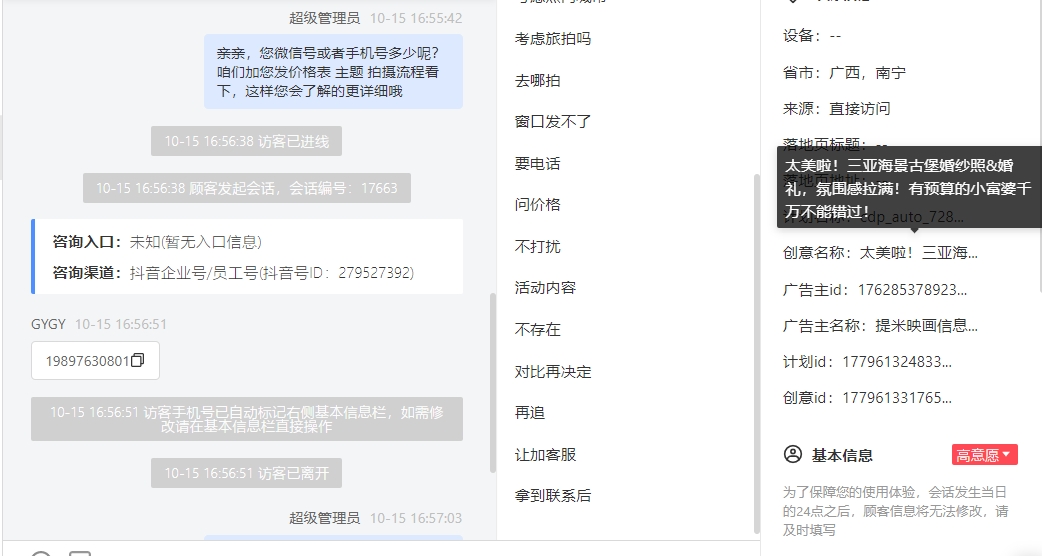Click the 咨询入口 未知 info line

[x=157, y=242]
